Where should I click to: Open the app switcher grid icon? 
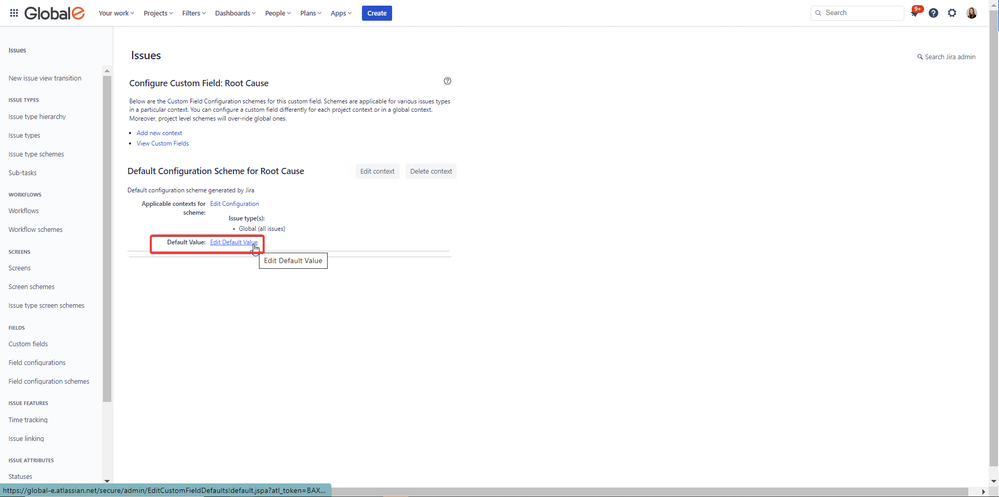[x=14, y=13]
